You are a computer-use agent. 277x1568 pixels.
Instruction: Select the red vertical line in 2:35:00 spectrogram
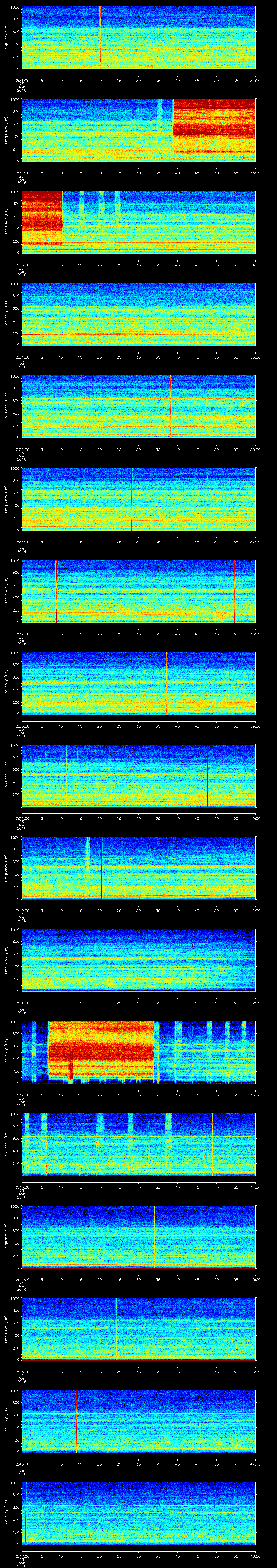click(x=170, y=407)
